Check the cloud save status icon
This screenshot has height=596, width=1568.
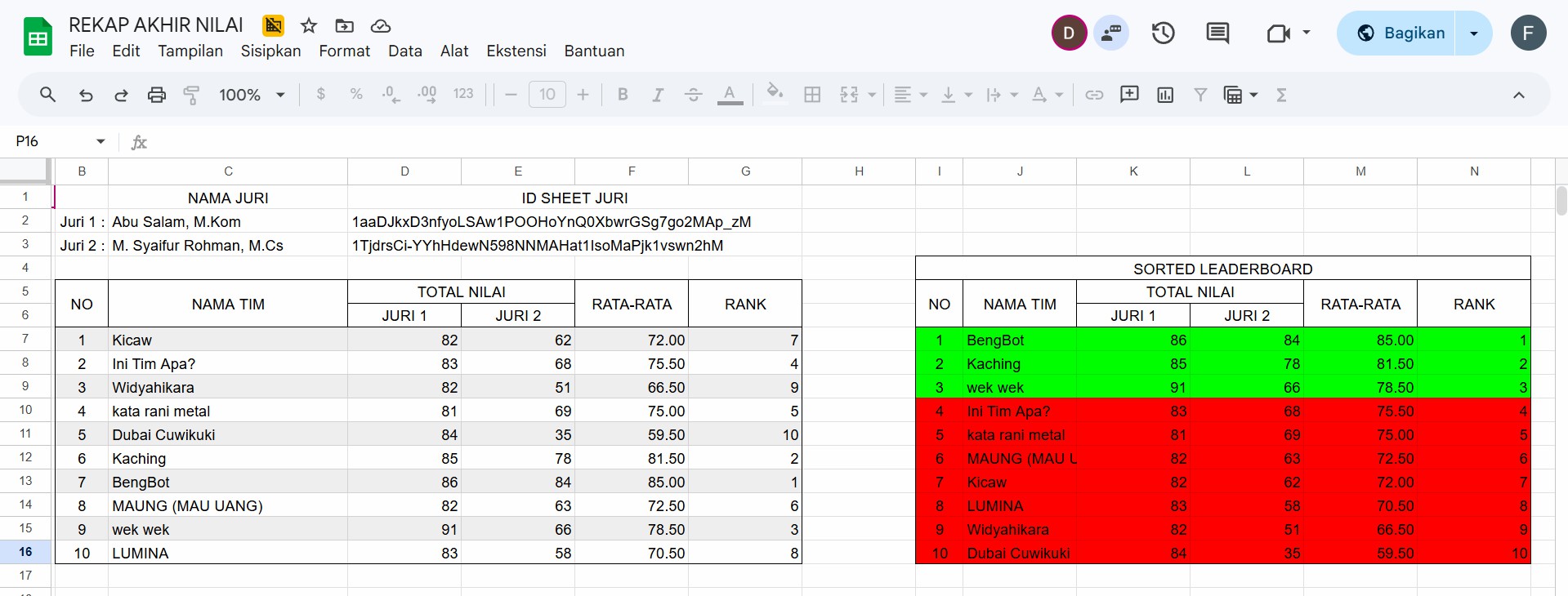[x=381, y=26]
